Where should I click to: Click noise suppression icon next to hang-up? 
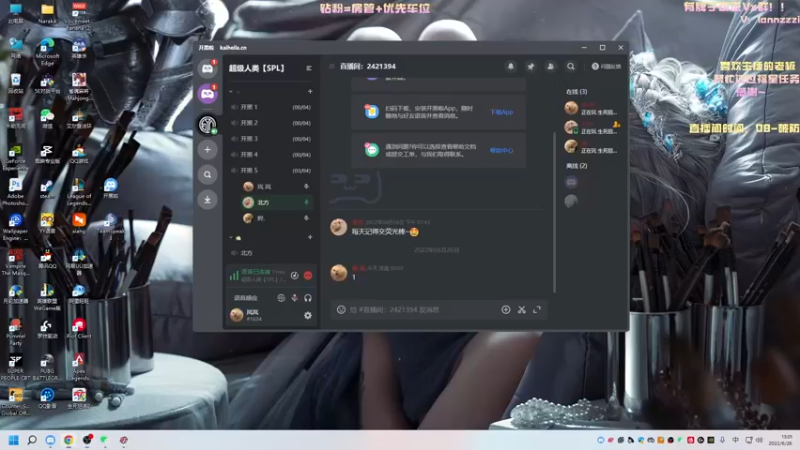294,276
